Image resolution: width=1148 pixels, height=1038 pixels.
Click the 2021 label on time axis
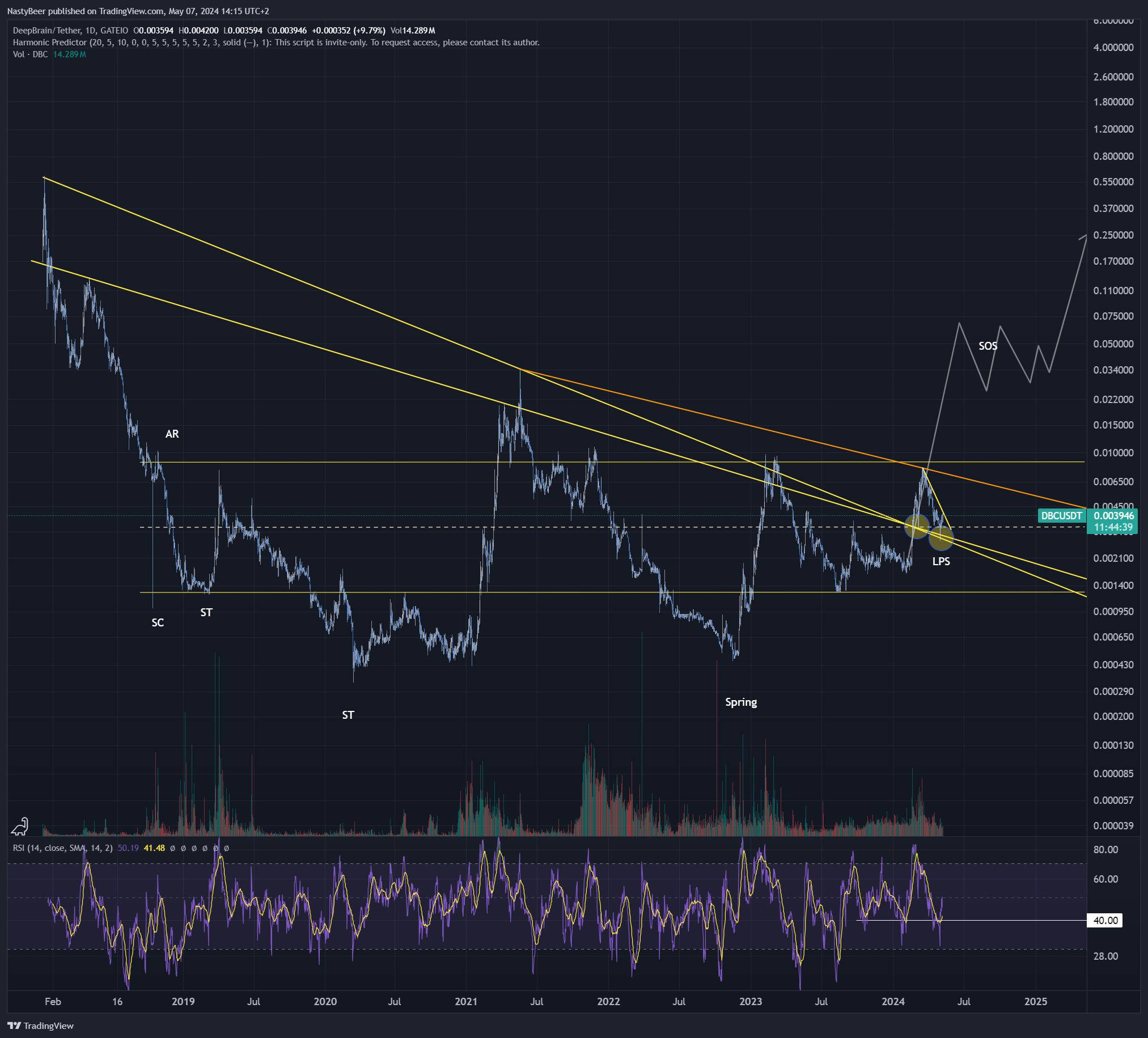coord(467,1002)
